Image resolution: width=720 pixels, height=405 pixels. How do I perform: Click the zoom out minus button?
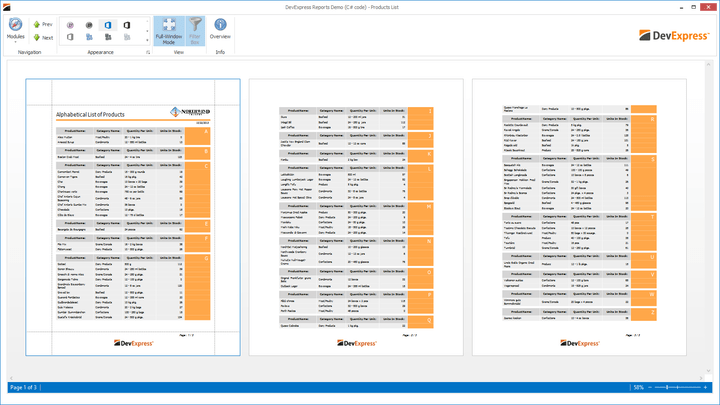(652, 387)
